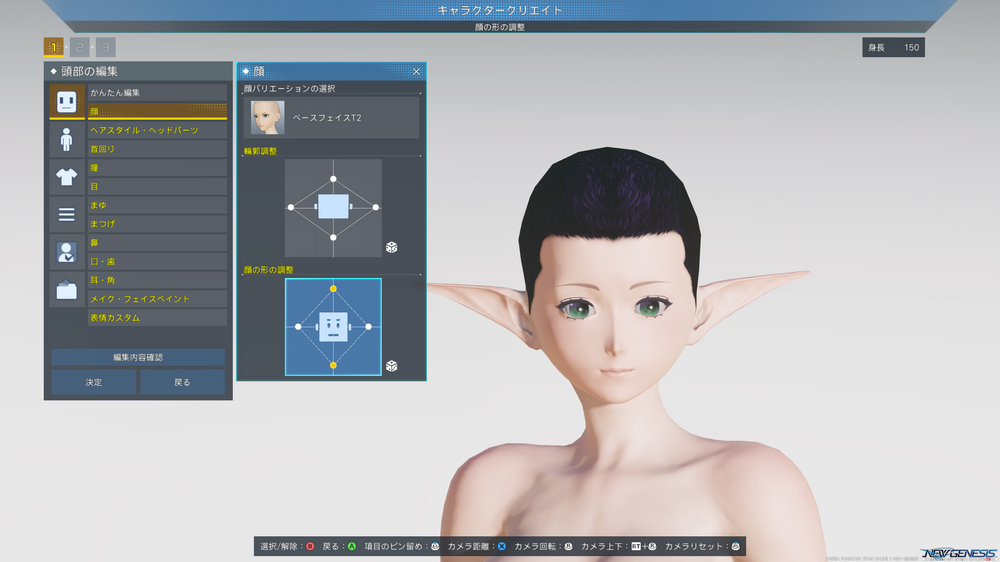The width and height of the screenshot is (1000, 562).
Task: Click the 頭部の編集 panel header
Action: [138, 71]
